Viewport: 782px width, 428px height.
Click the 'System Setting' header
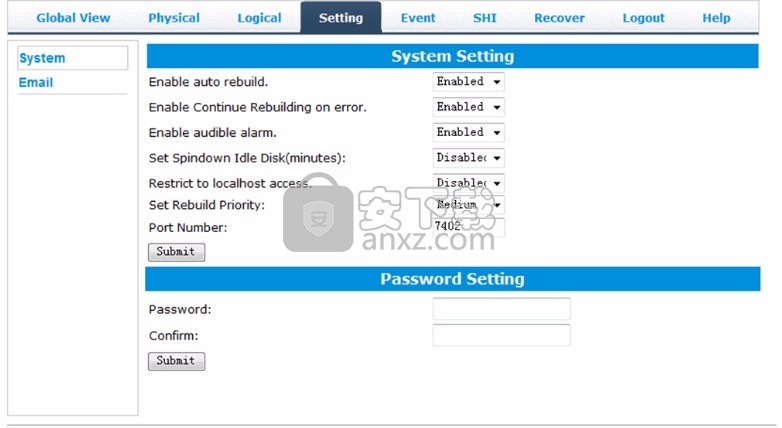452,56
